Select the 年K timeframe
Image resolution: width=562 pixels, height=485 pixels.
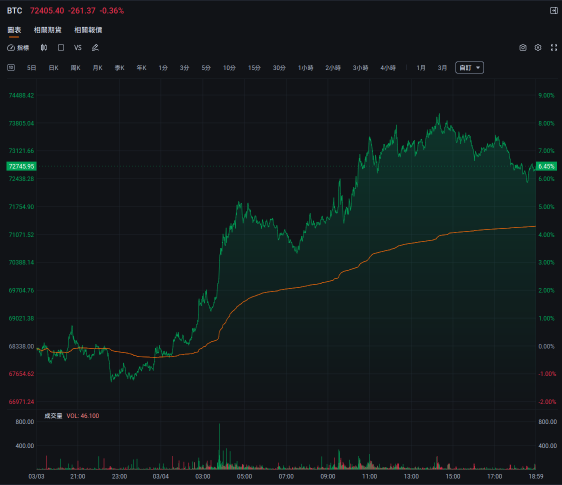coord(141,68)
